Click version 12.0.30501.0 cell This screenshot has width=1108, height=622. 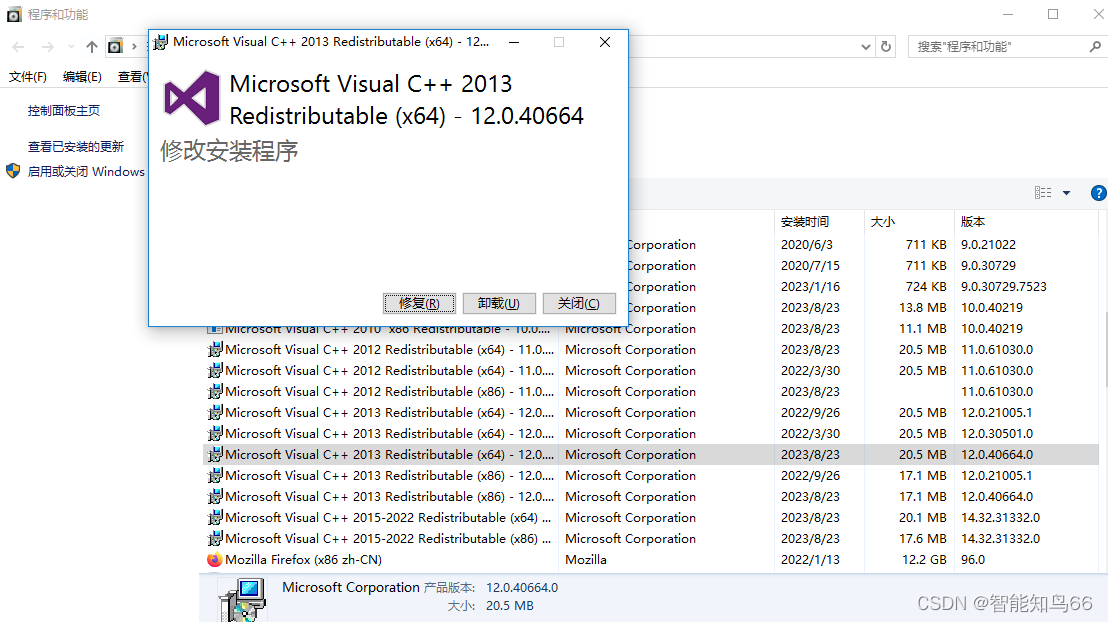tap(997, 433)
